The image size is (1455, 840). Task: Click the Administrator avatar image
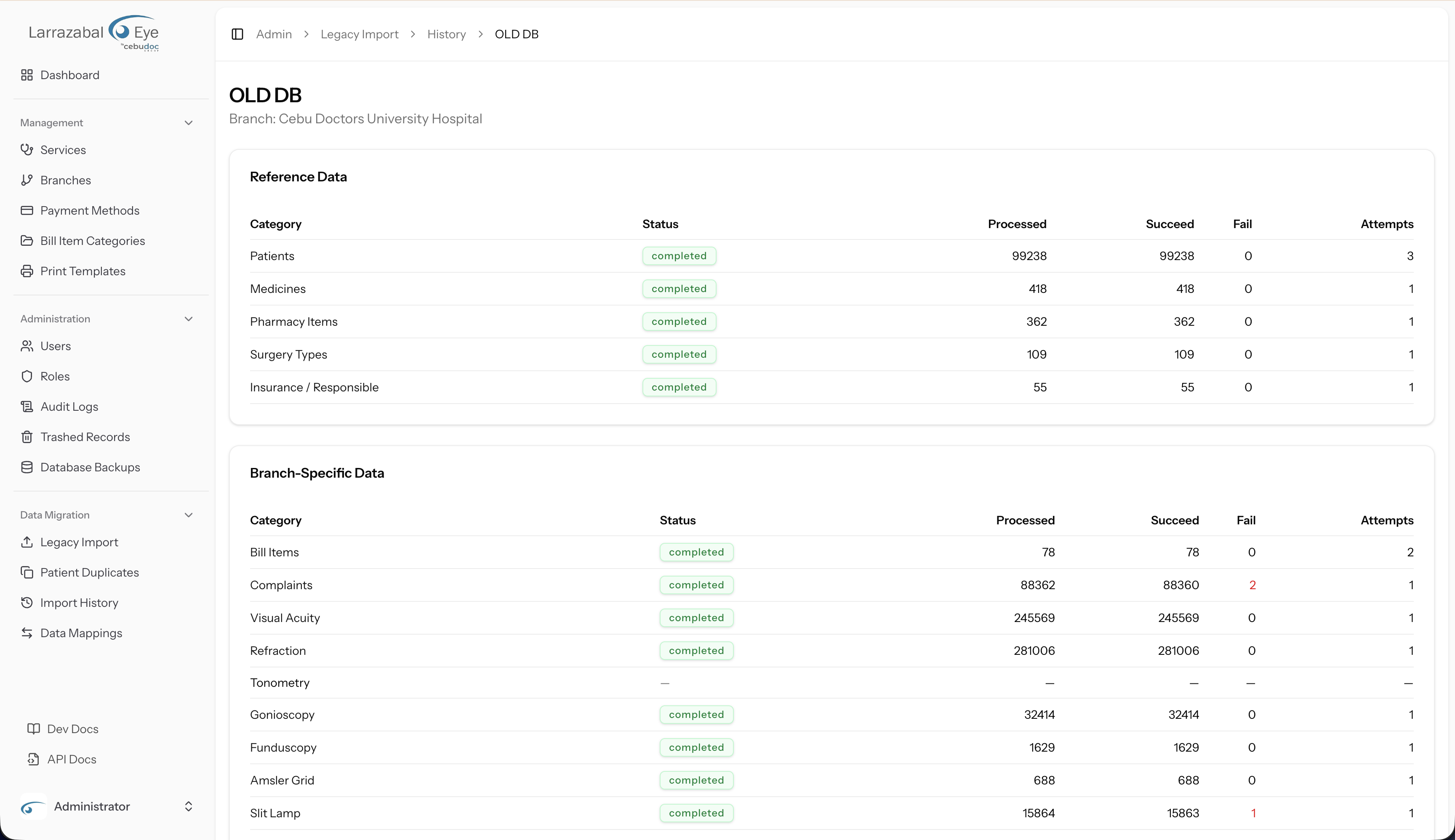(34, 806)
